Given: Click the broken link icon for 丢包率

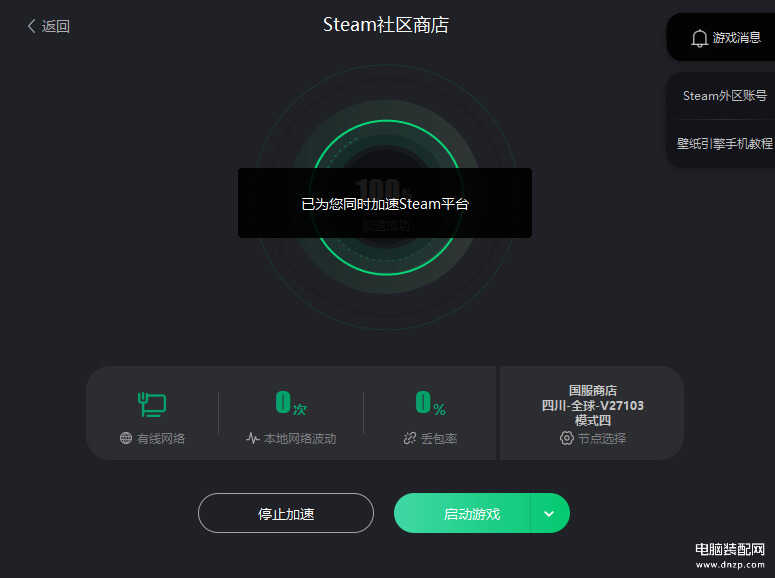Looking at the screenshot, I should (410, 438).
